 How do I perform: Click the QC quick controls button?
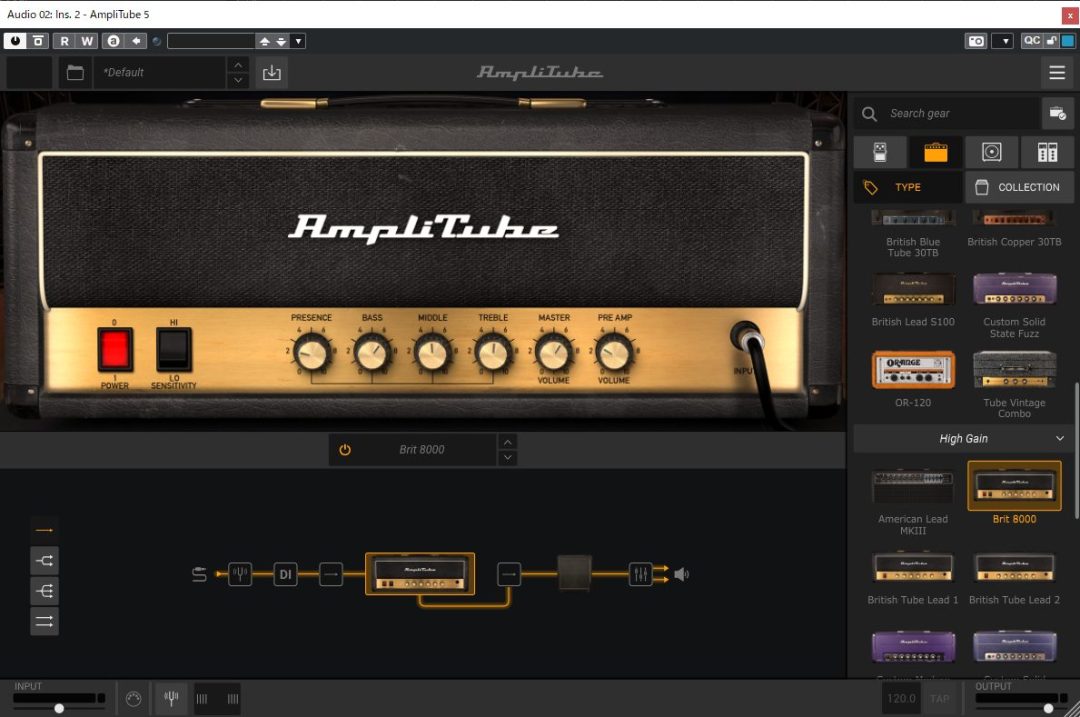click(x=1032, y=41)
